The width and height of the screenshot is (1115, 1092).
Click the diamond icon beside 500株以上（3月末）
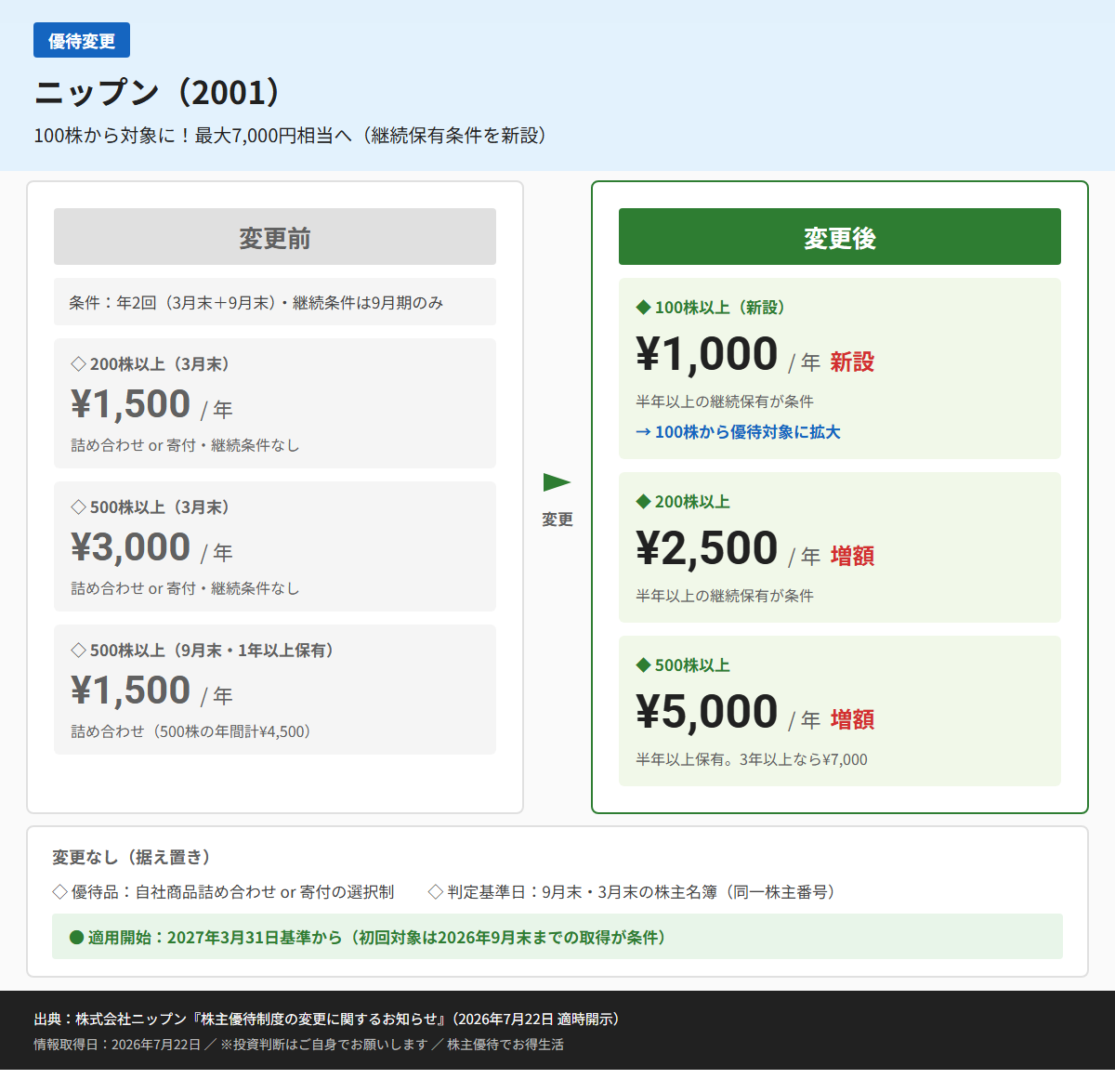pyautogui.click(x=78, y=507)
